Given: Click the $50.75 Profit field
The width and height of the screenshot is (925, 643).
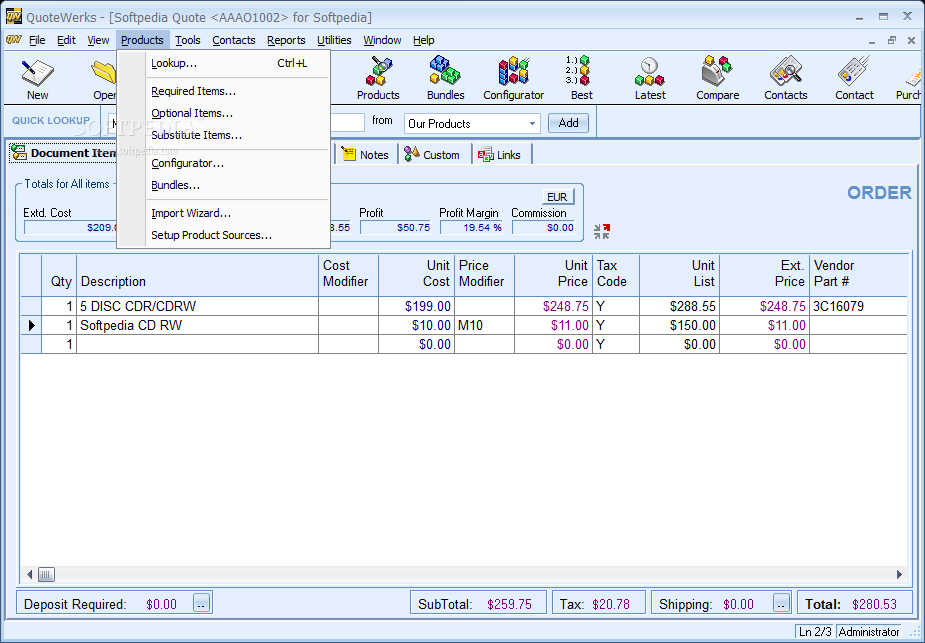Looking at the screenshot, I should point(395,228).
